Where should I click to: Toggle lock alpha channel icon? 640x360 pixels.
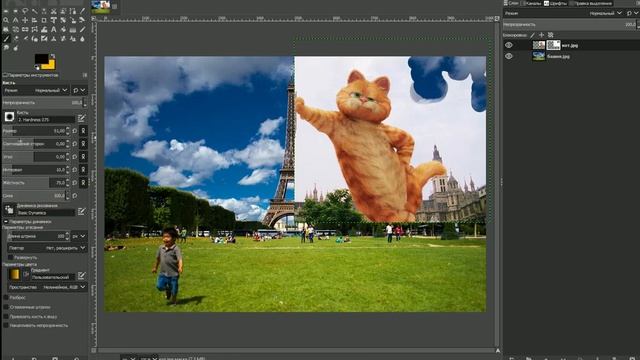pos(551,35)
